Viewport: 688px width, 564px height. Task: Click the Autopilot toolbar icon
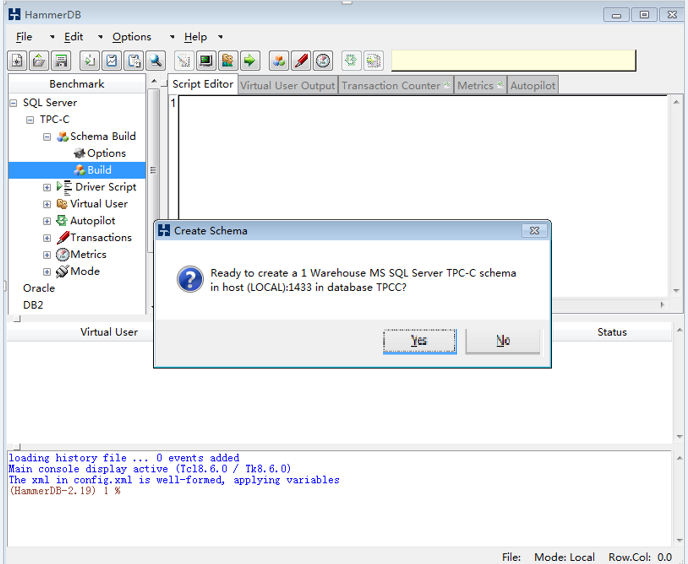coord(351,61)
